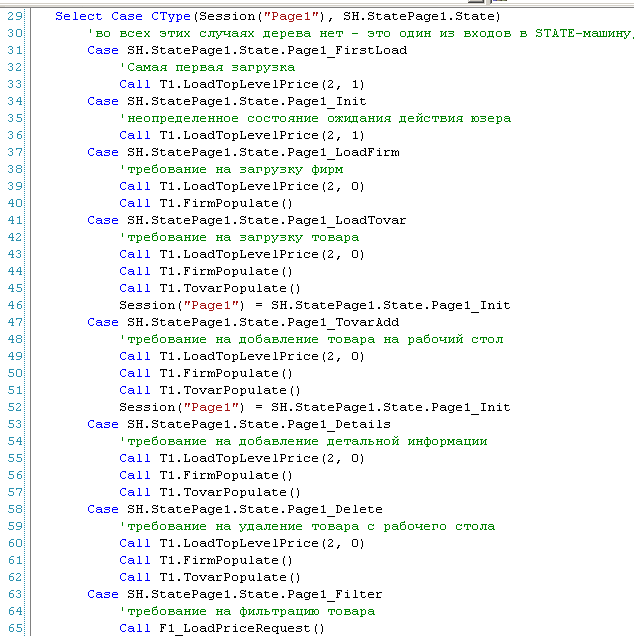
Task: Click comment 'требование на фильтрацию товара
Action: pos(247,612)
